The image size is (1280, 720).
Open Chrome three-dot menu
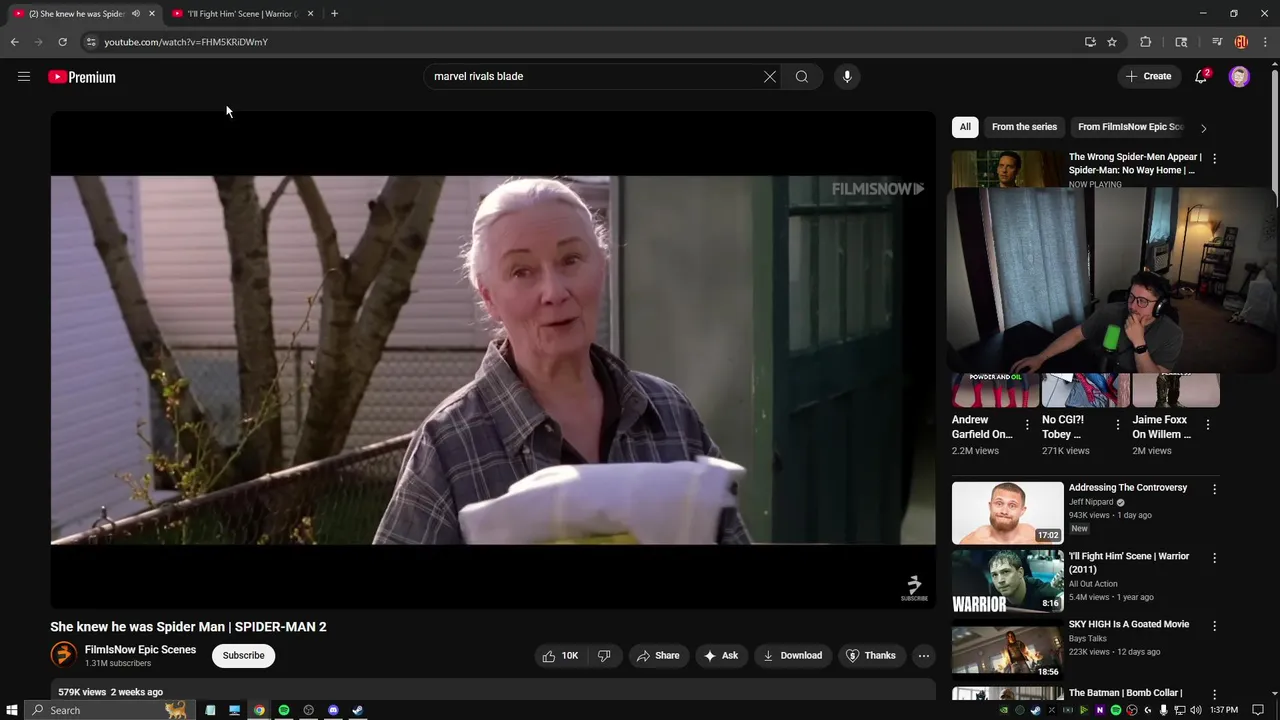(1266, 42)
